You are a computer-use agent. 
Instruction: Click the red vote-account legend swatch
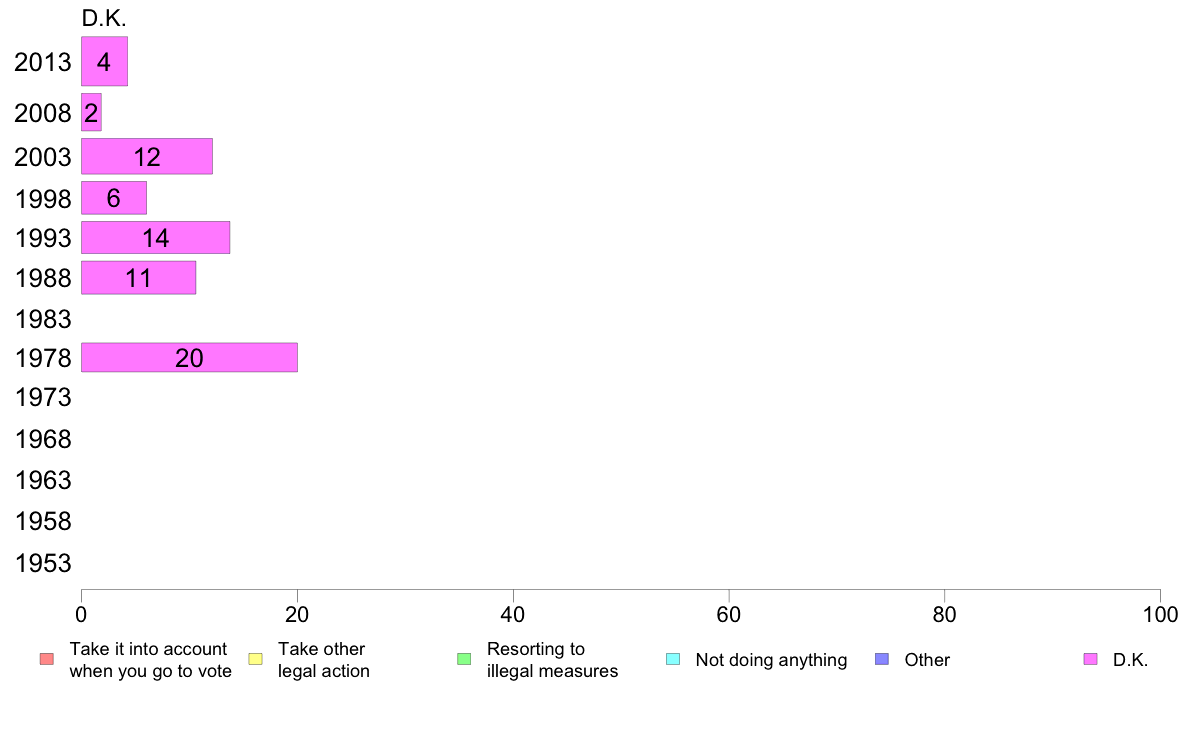[x=47, y=659]
